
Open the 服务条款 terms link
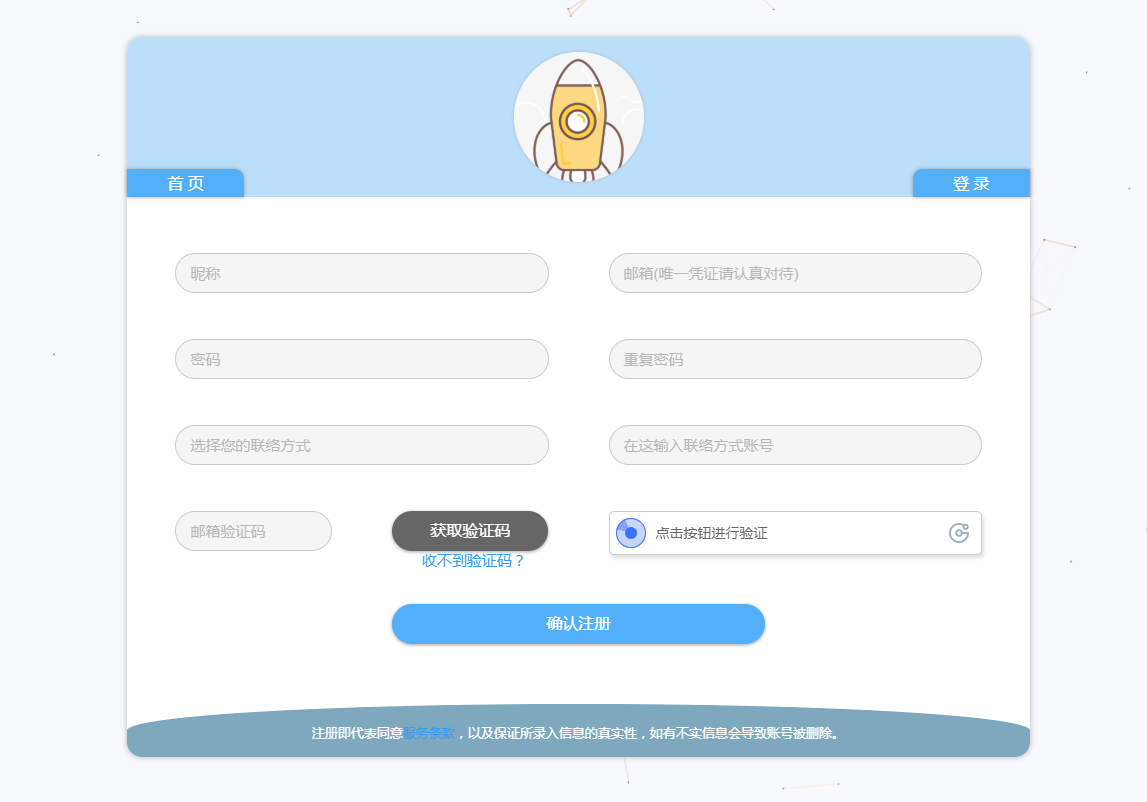[429, 733]
